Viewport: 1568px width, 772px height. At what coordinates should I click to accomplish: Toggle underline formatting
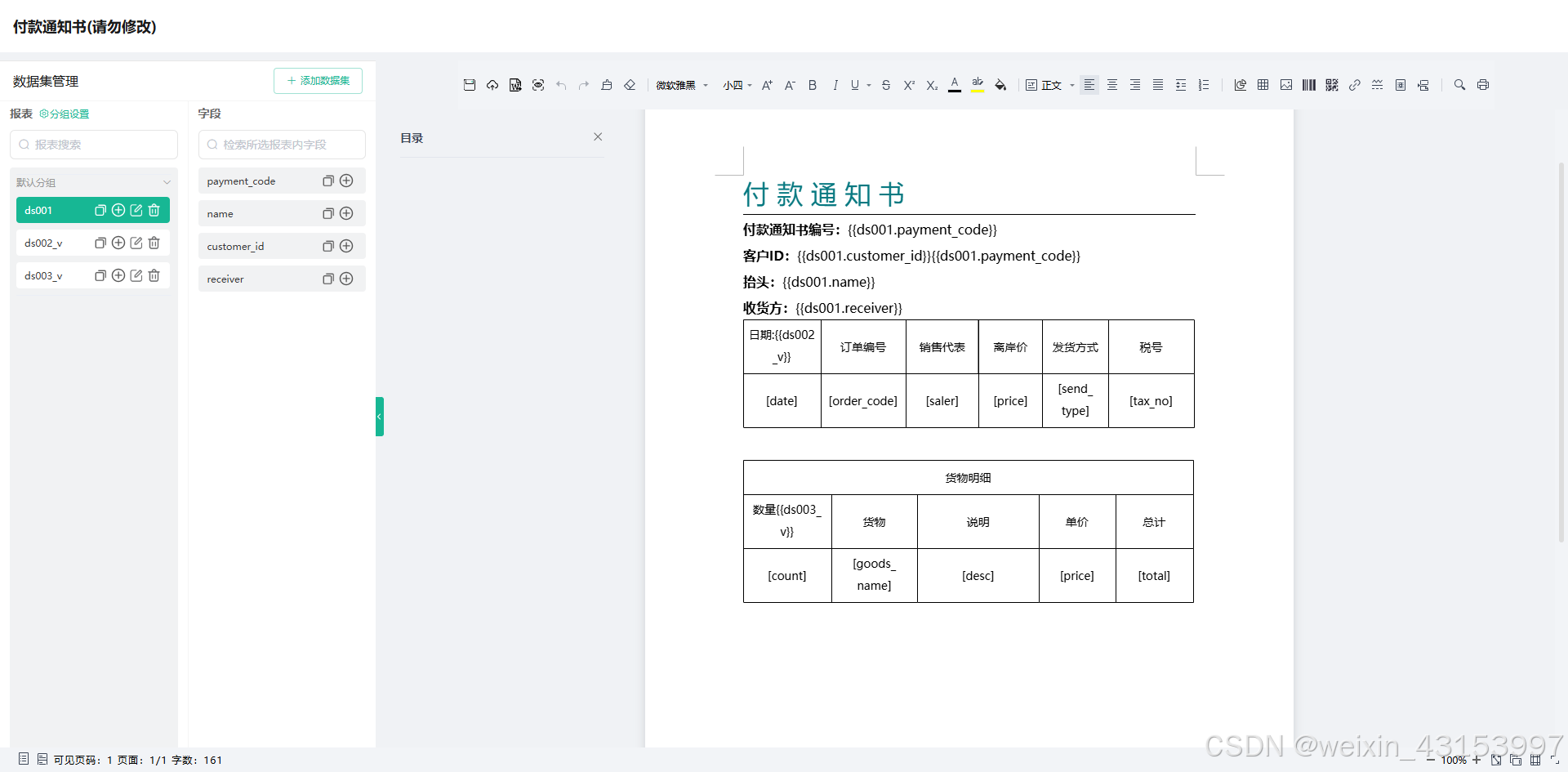(855, 85)
